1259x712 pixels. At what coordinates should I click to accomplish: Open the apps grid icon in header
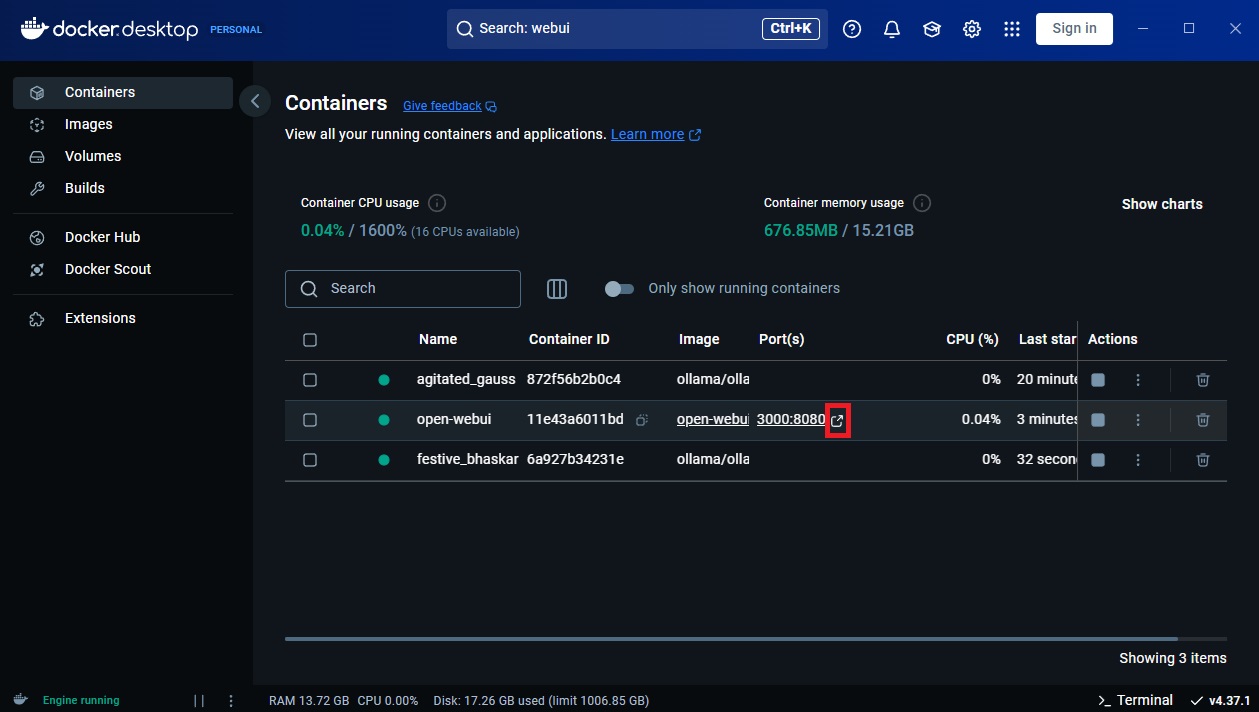[1012, 29]
